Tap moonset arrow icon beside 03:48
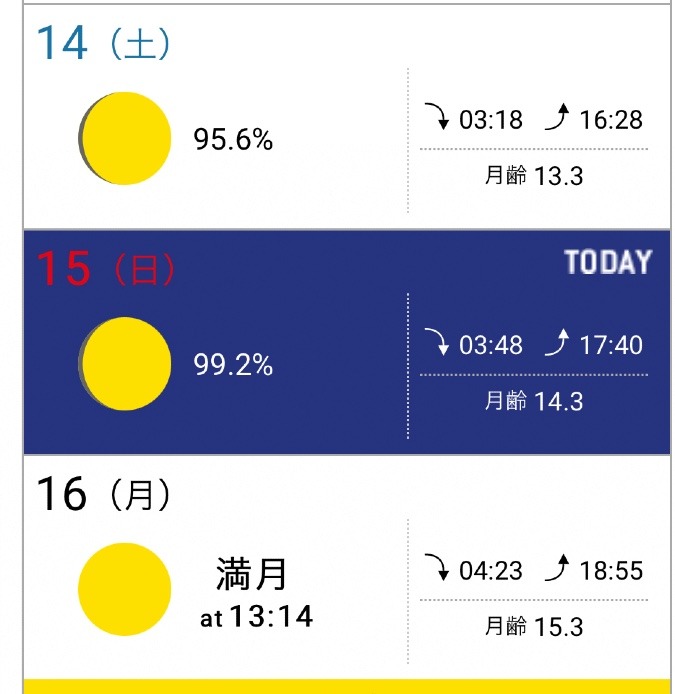Image resolution: width=675 pixels, height=694 pixels. pyautogui.click(x=436, y=342)
